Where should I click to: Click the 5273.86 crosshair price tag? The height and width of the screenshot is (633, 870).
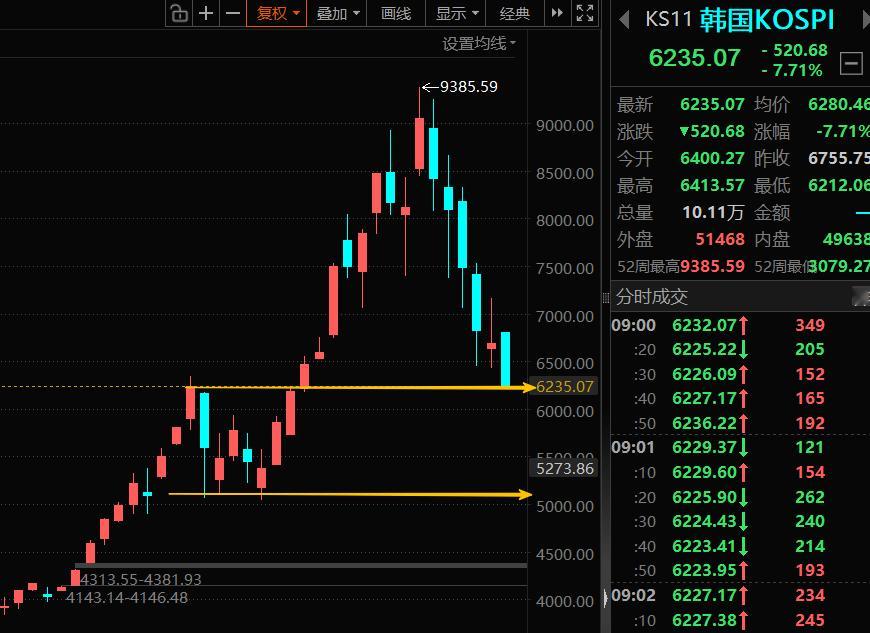point(564,468)
